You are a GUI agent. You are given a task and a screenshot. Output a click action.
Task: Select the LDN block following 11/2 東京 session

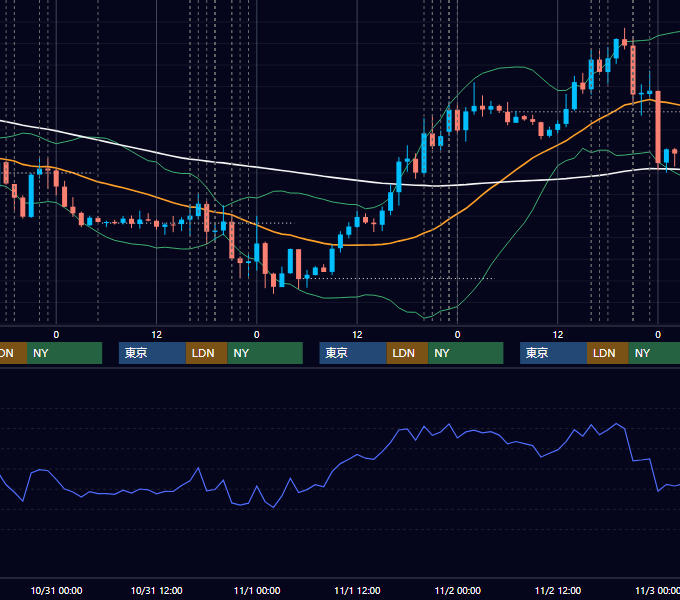click(x=608, y=353)
